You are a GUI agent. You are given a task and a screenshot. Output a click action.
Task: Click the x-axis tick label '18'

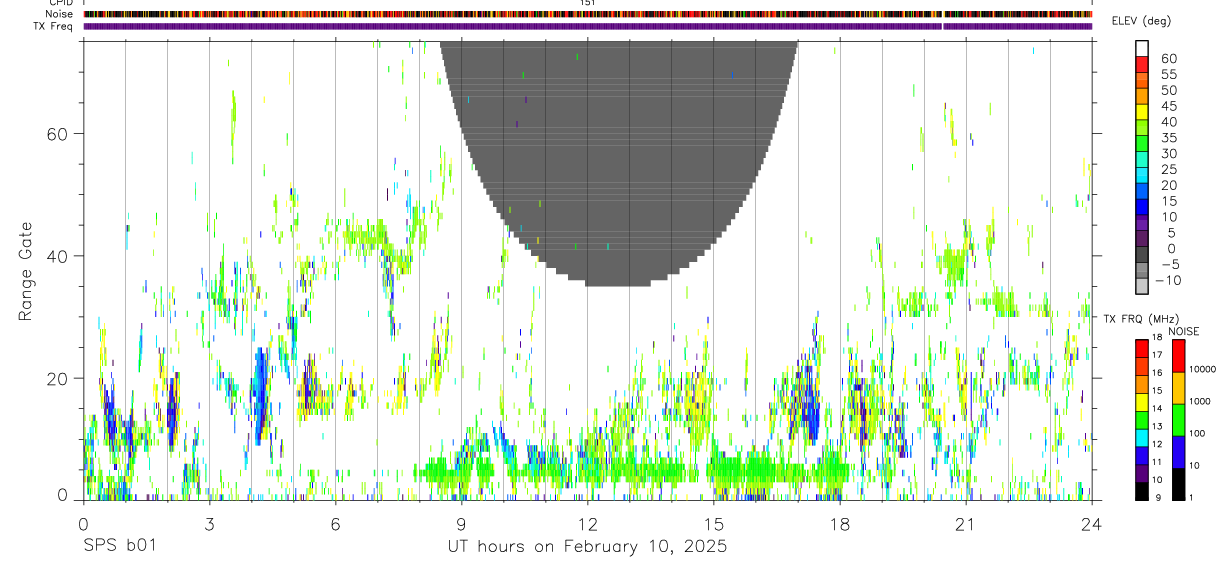coord(839,524)
